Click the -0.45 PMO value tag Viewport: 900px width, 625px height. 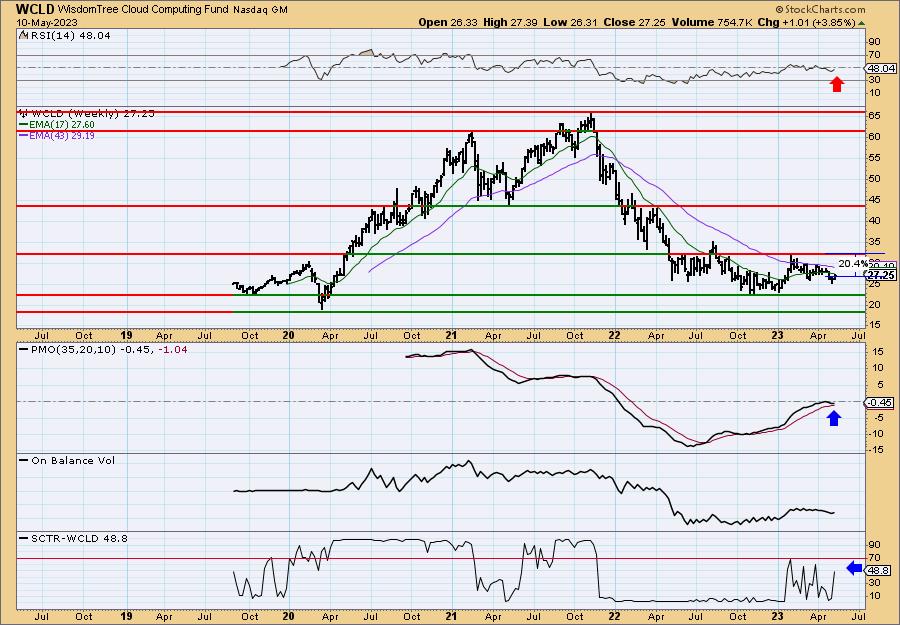[x=879, y=402]
